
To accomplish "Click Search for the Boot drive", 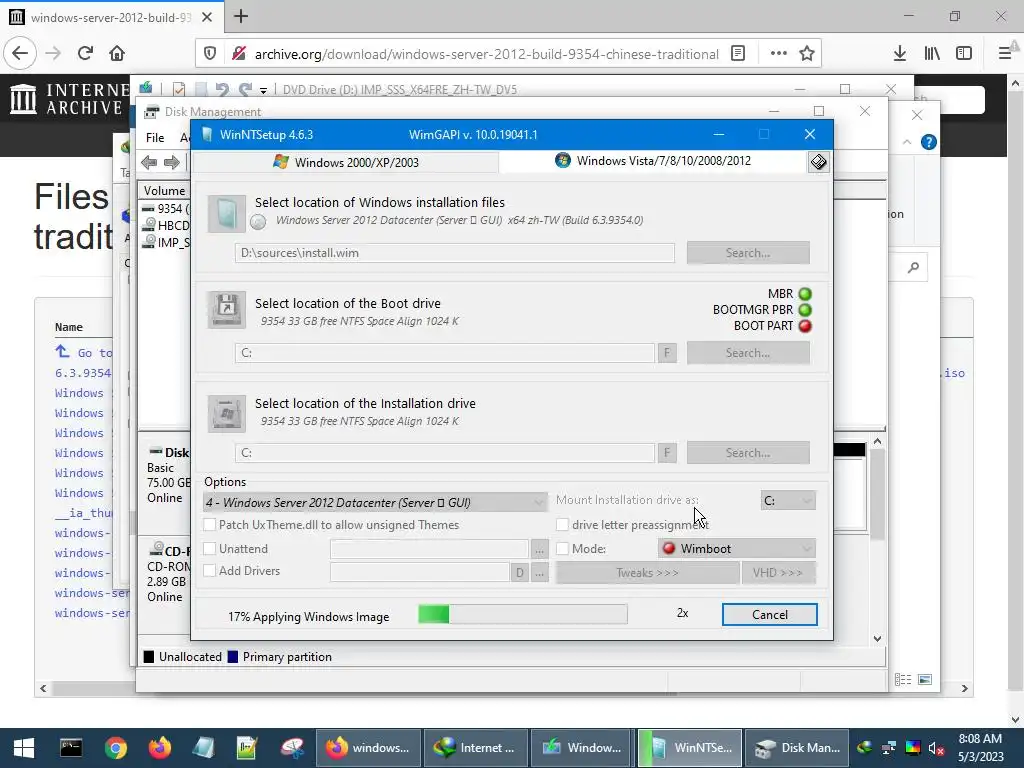I will [748, 353].
